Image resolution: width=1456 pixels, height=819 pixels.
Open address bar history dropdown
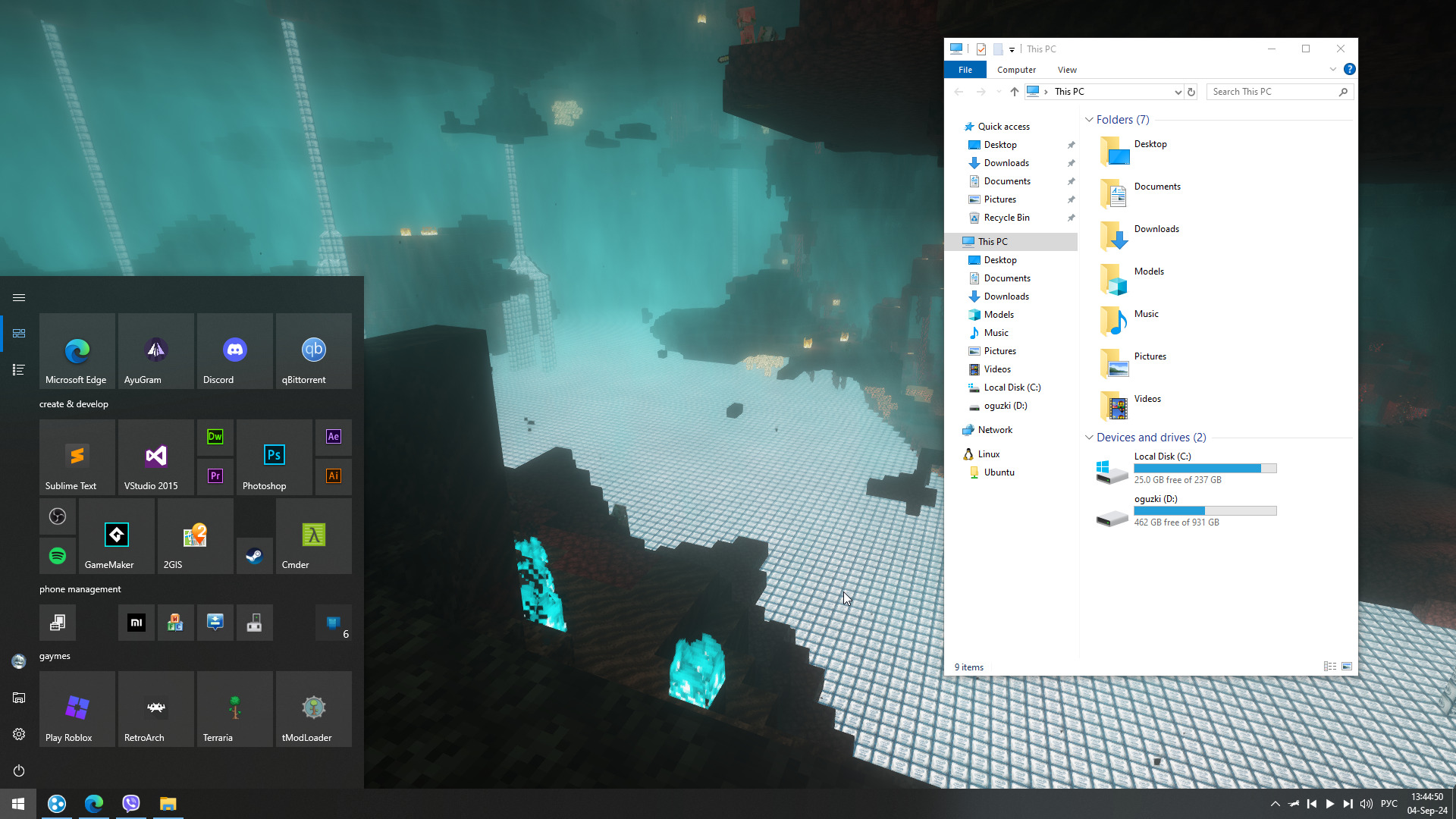coord(1178,92)
